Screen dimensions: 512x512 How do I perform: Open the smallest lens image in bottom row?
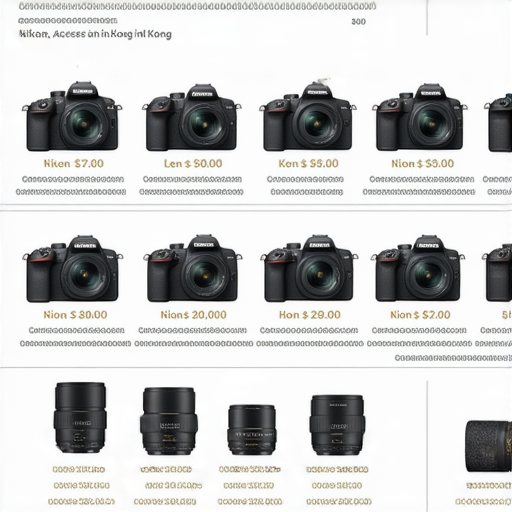pos(252,430)
